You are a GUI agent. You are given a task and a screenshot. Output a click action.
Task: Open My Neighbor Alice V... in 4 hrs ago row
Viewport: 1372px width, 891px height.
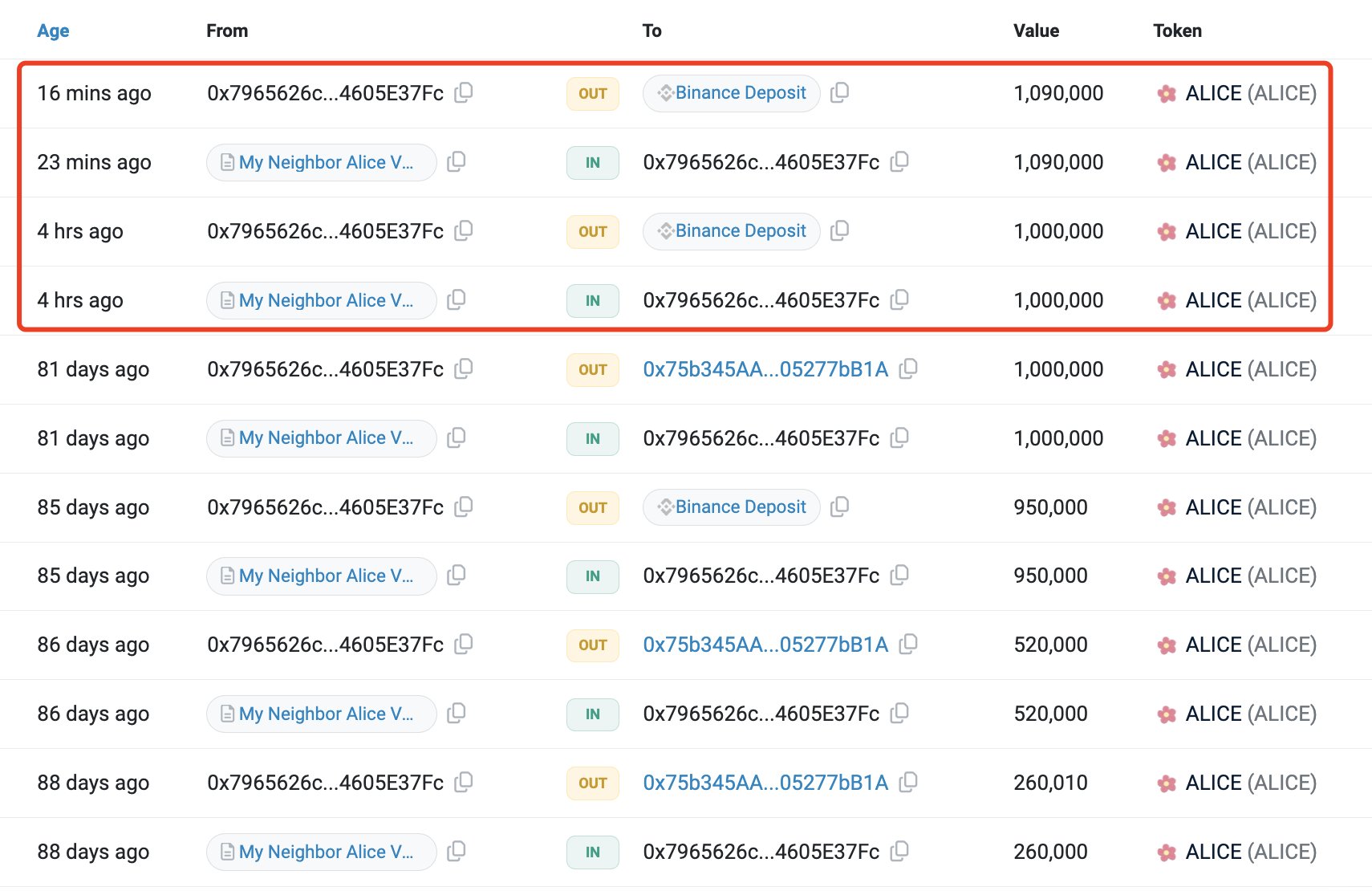point(321,300)
